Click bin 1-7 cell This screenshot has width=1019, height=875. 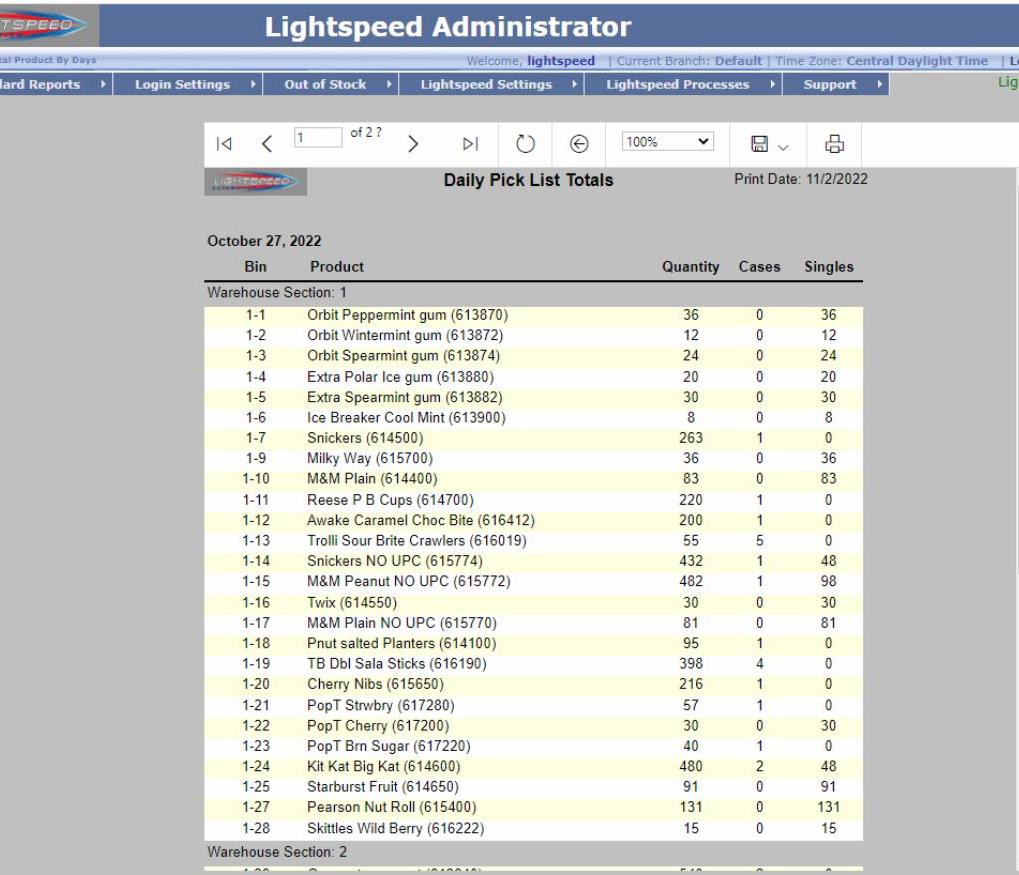click(255, 438)
